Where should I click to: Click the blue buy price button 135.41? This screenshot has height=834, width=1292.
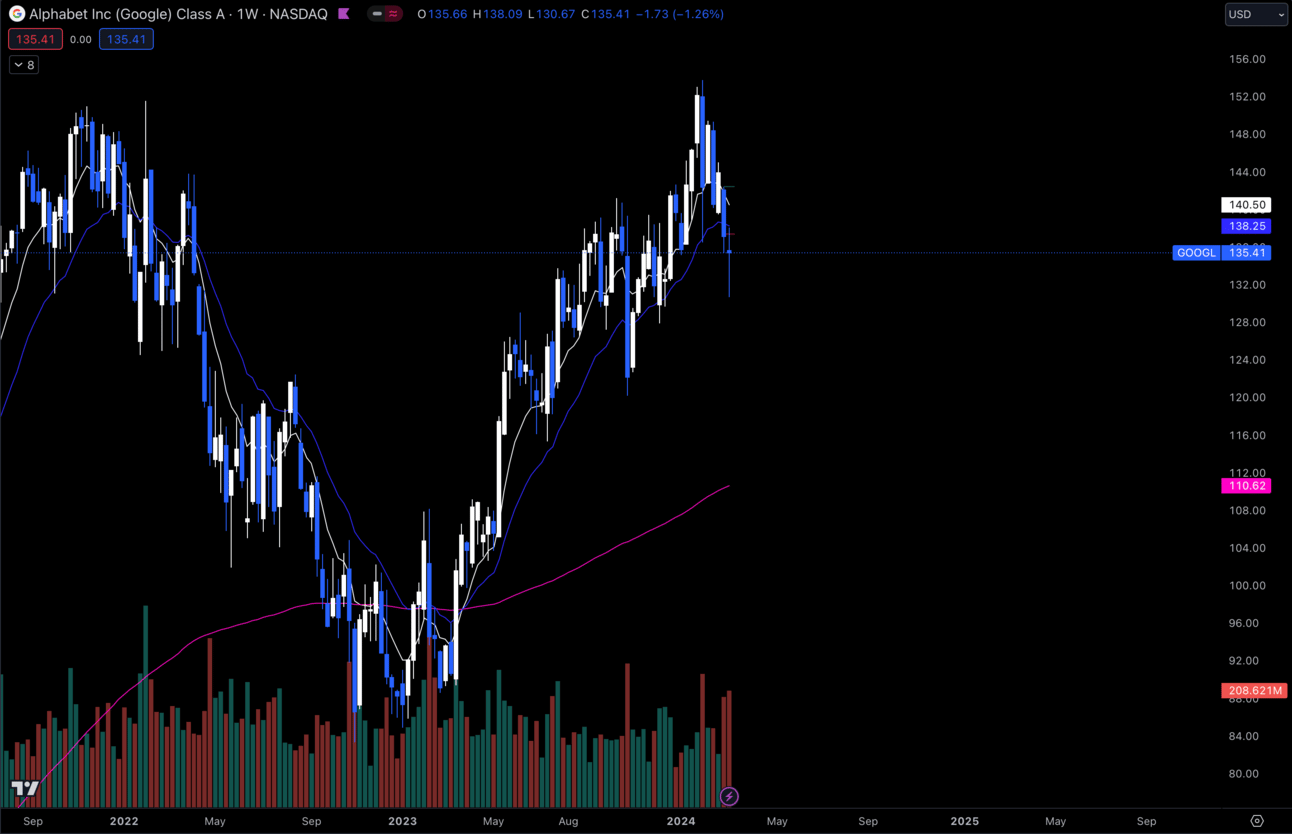126,40
